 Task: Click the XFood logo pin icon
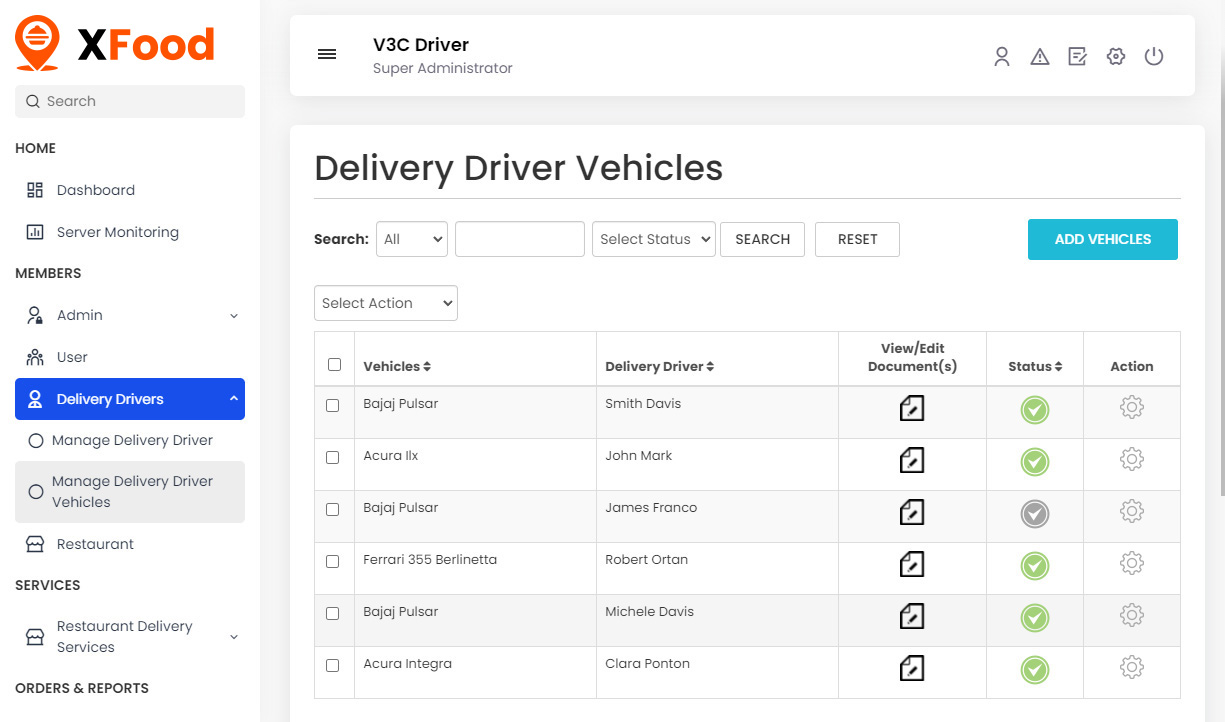(x=37, y=42)
